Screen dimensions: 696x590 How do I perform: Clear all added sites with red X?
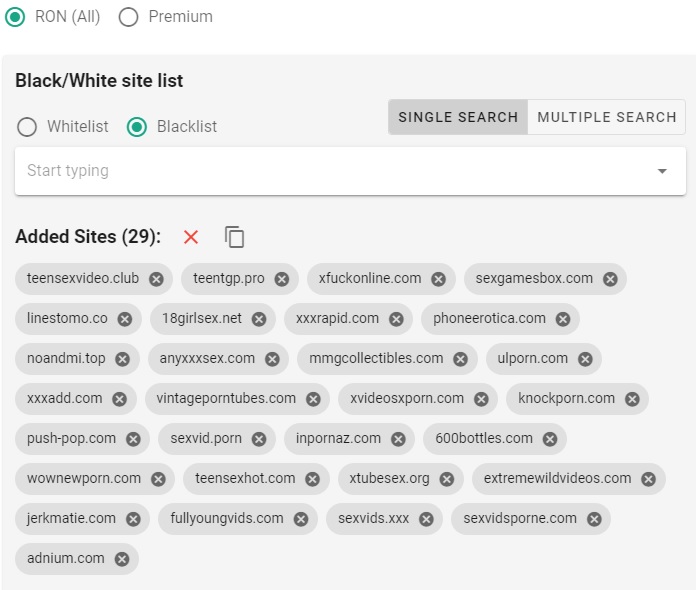[191, 237]
